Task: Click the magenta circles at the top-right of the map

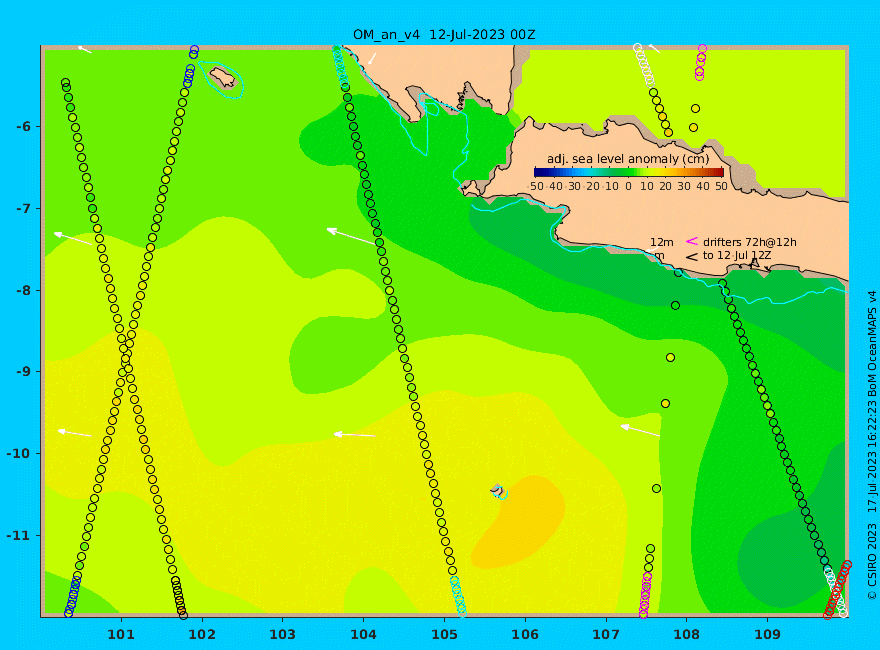Action: pos(700,62)
